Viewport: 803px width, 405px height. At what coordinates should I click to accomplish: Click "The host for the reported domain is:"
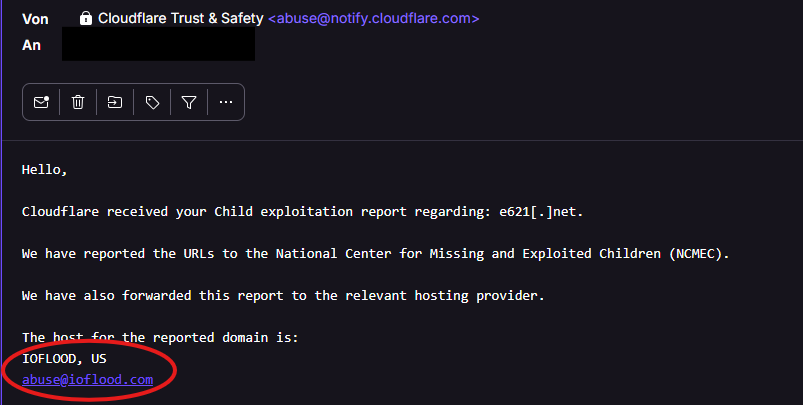pos(160,338)
